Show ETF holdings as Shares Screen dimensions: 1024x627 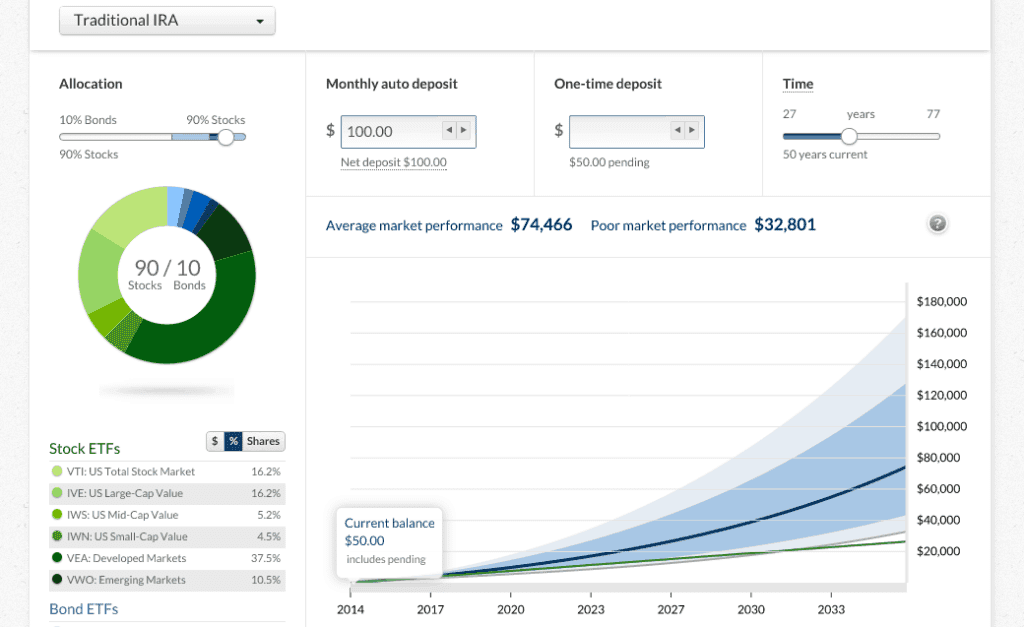coord(263,441)
